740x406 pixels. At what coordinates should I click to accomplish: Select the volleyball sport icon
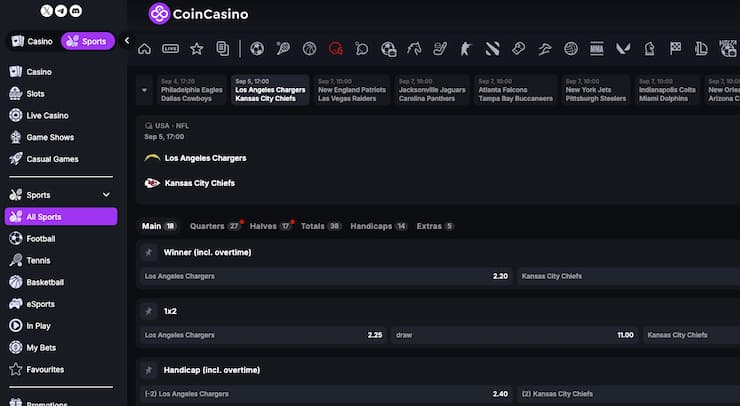[x=571, y=49]
